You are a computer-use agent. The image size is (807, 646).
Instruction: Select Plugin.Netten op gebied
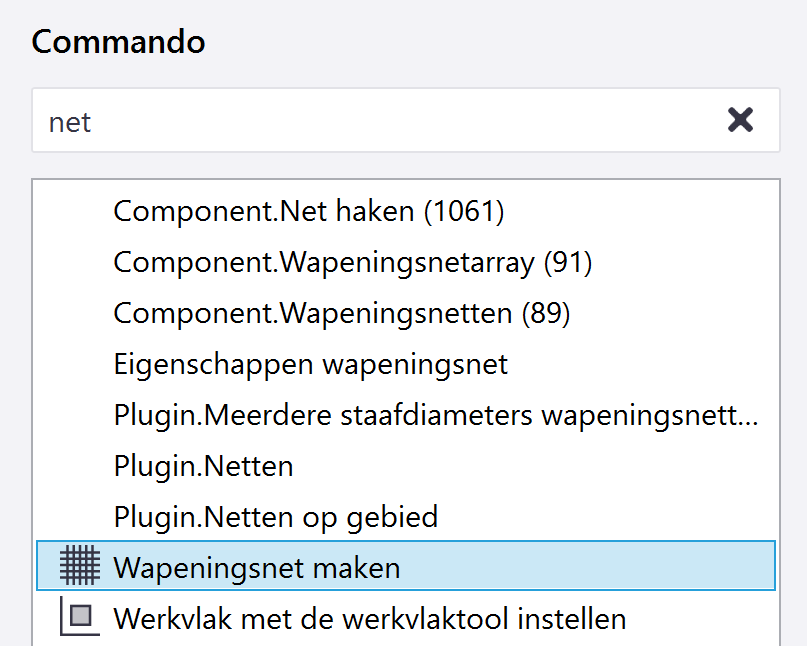(x=275, y=517)
